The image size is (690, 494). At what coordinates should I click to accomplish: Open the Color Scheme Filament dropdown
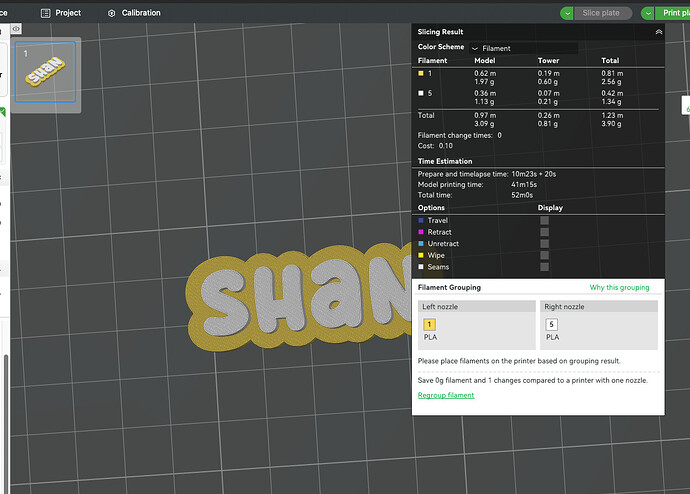click(524, 48)
